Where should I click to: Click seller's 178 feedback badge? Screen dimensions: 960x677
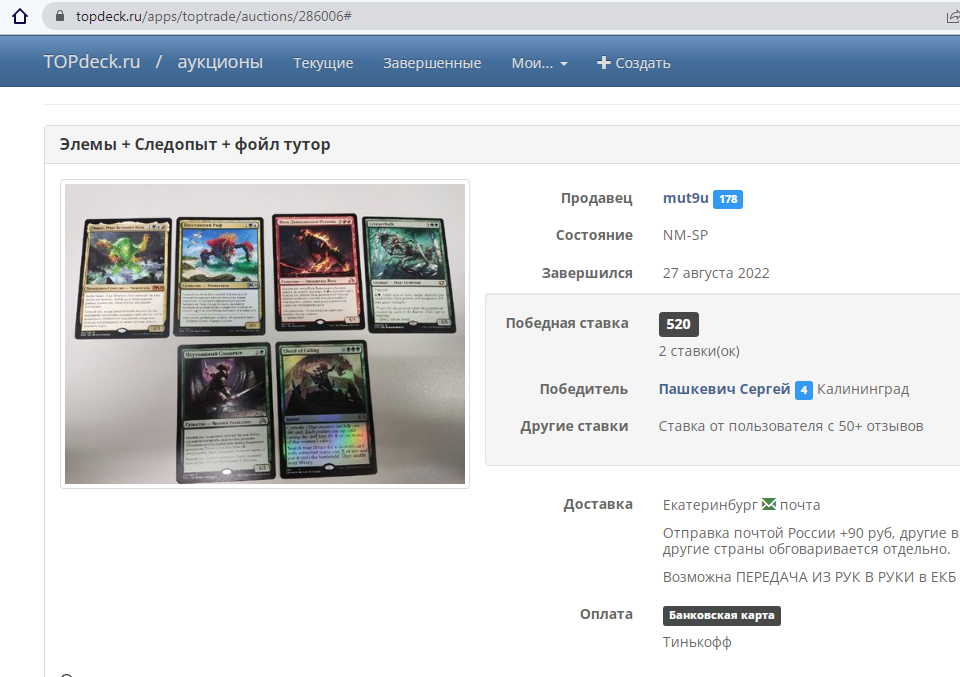727,199
